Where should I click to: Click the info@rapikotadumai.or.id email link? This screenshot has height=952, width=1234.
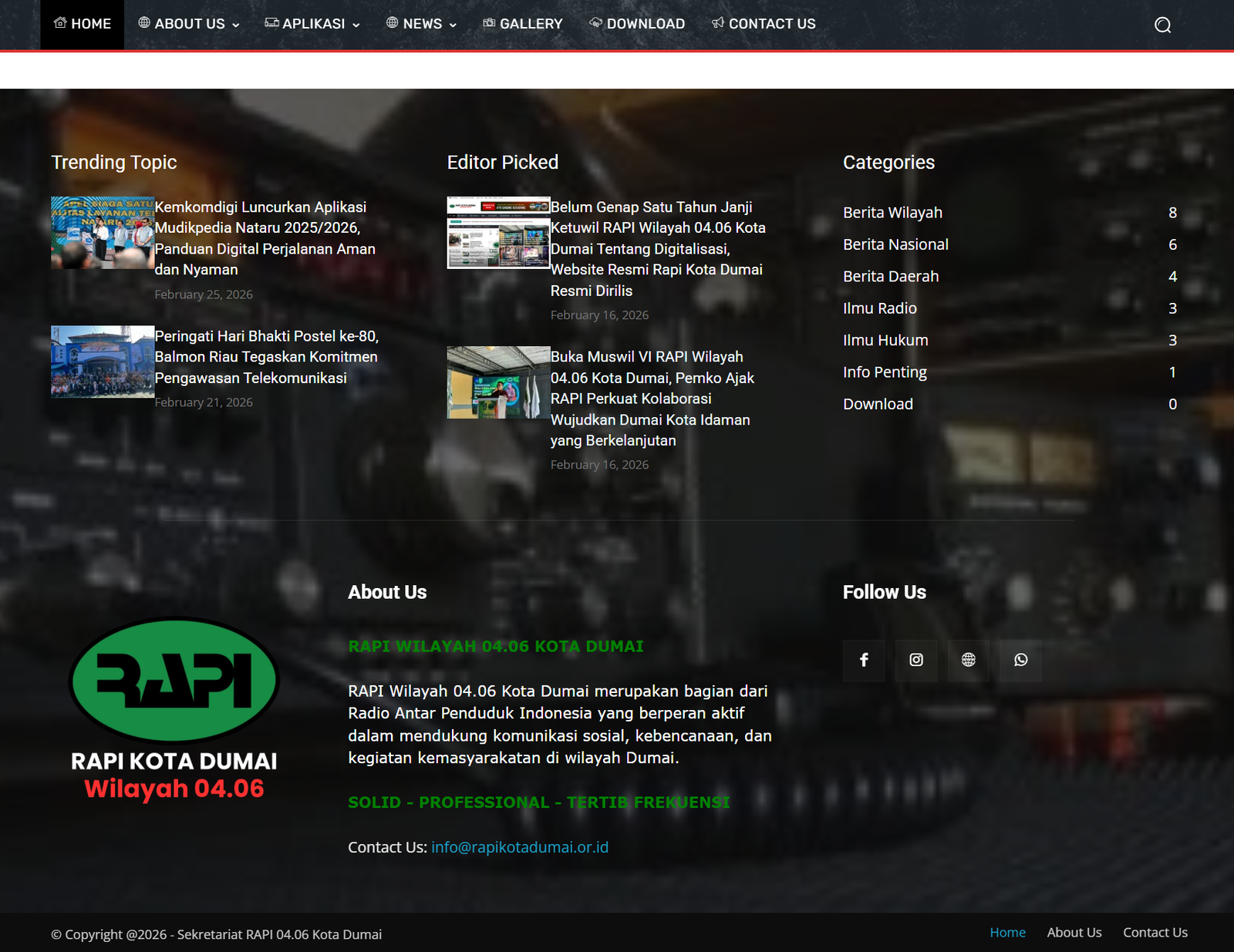520,847
